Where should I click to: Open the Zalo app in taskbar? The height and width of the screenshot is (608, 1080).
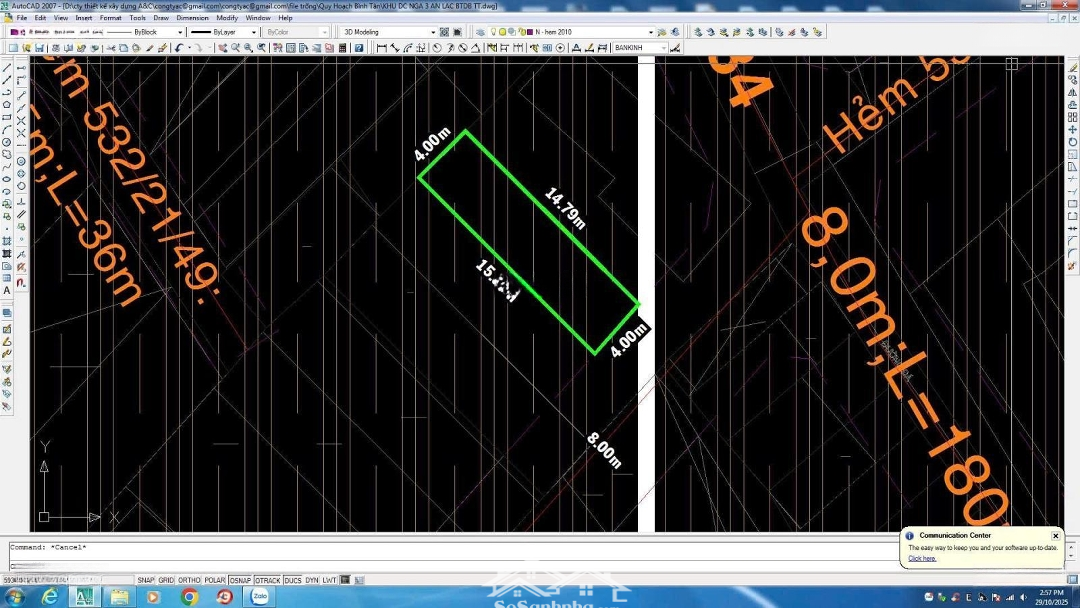pyautogui.click(x=261, y=597)
